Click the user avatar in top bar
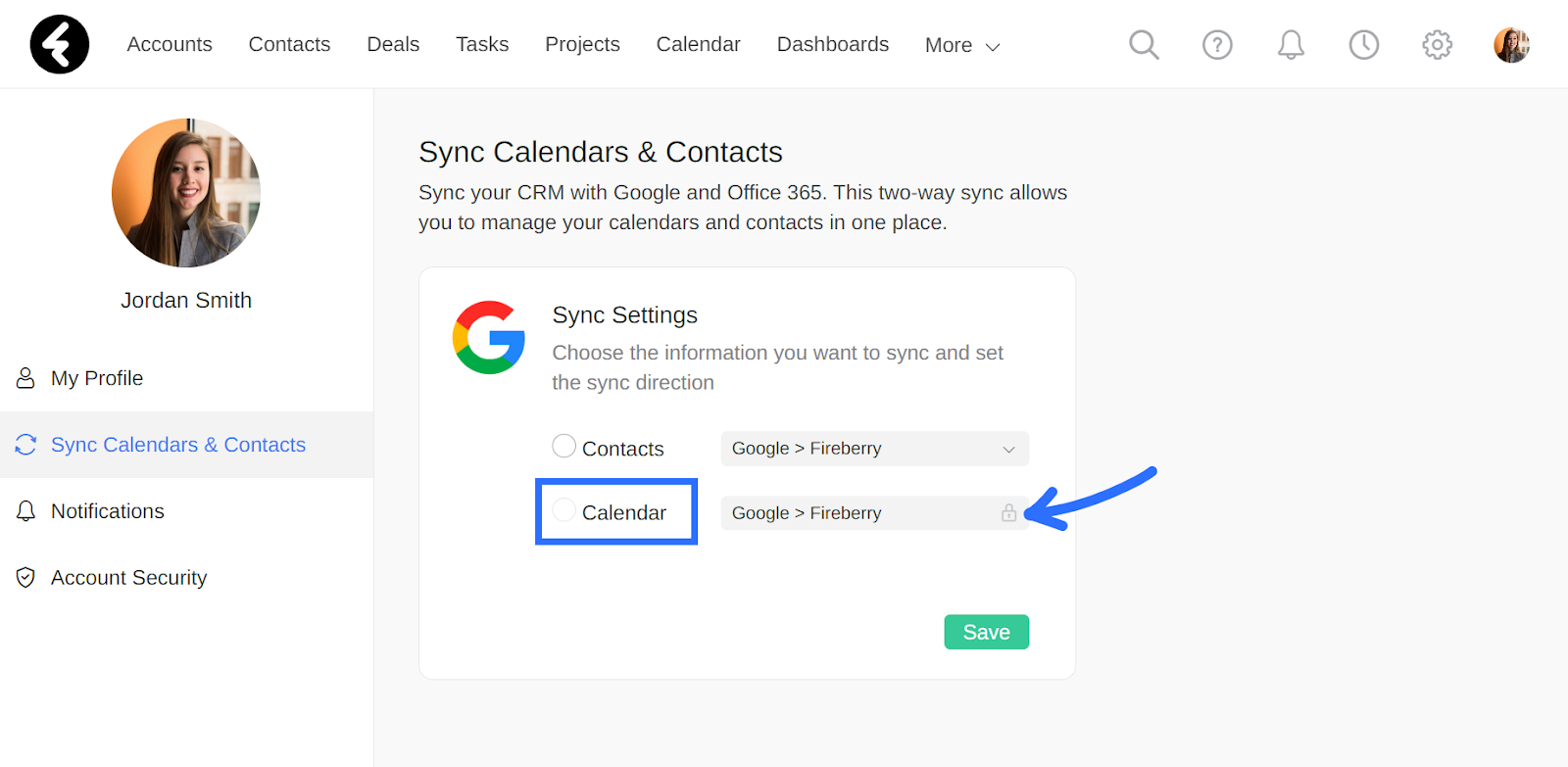 click(x=1511, y=44)
